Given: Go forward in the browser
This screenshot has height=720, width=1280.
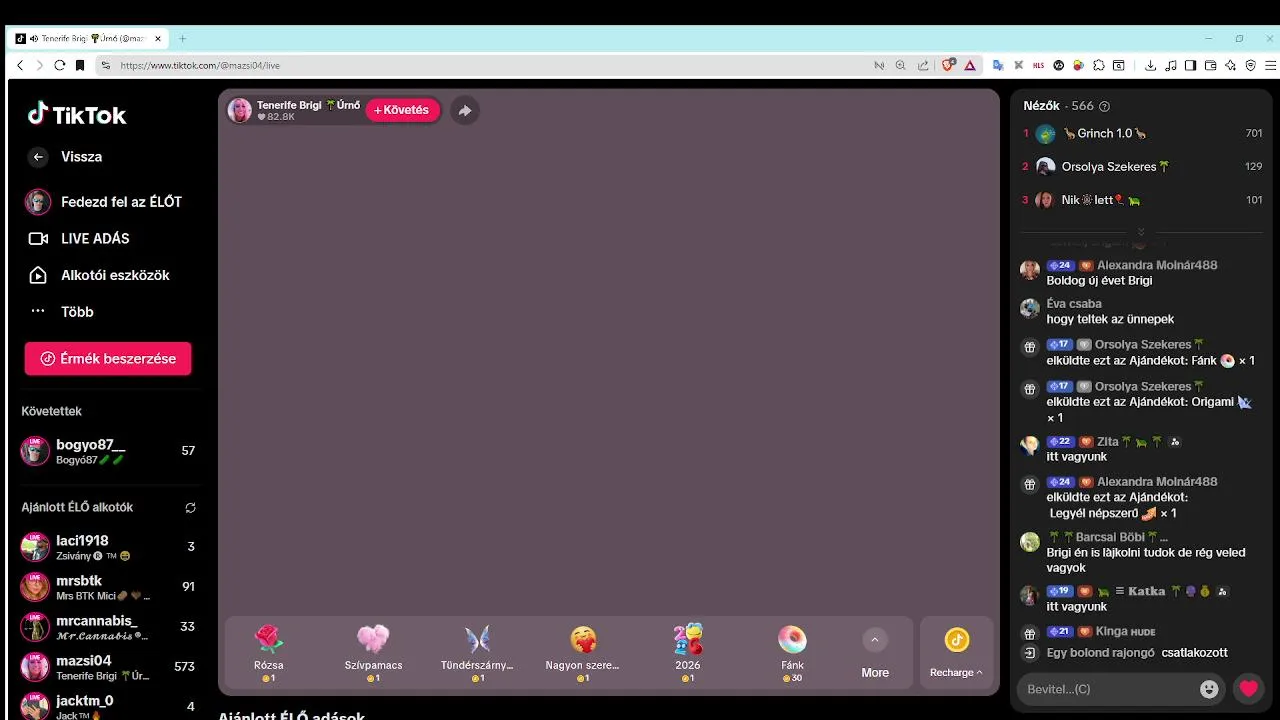Looking at the screenshot, I should [40, 65].
